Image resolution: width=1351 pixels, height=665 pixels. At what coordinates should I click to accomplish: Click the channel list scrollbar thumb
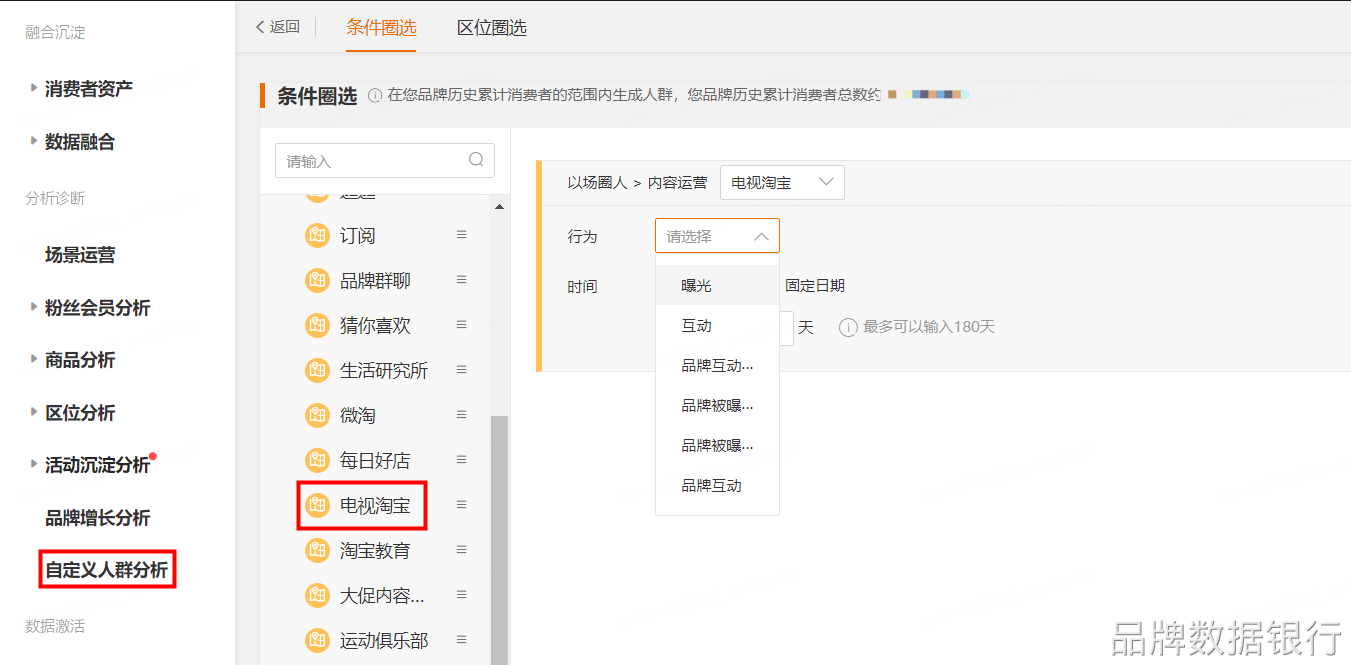click(500, 540)
